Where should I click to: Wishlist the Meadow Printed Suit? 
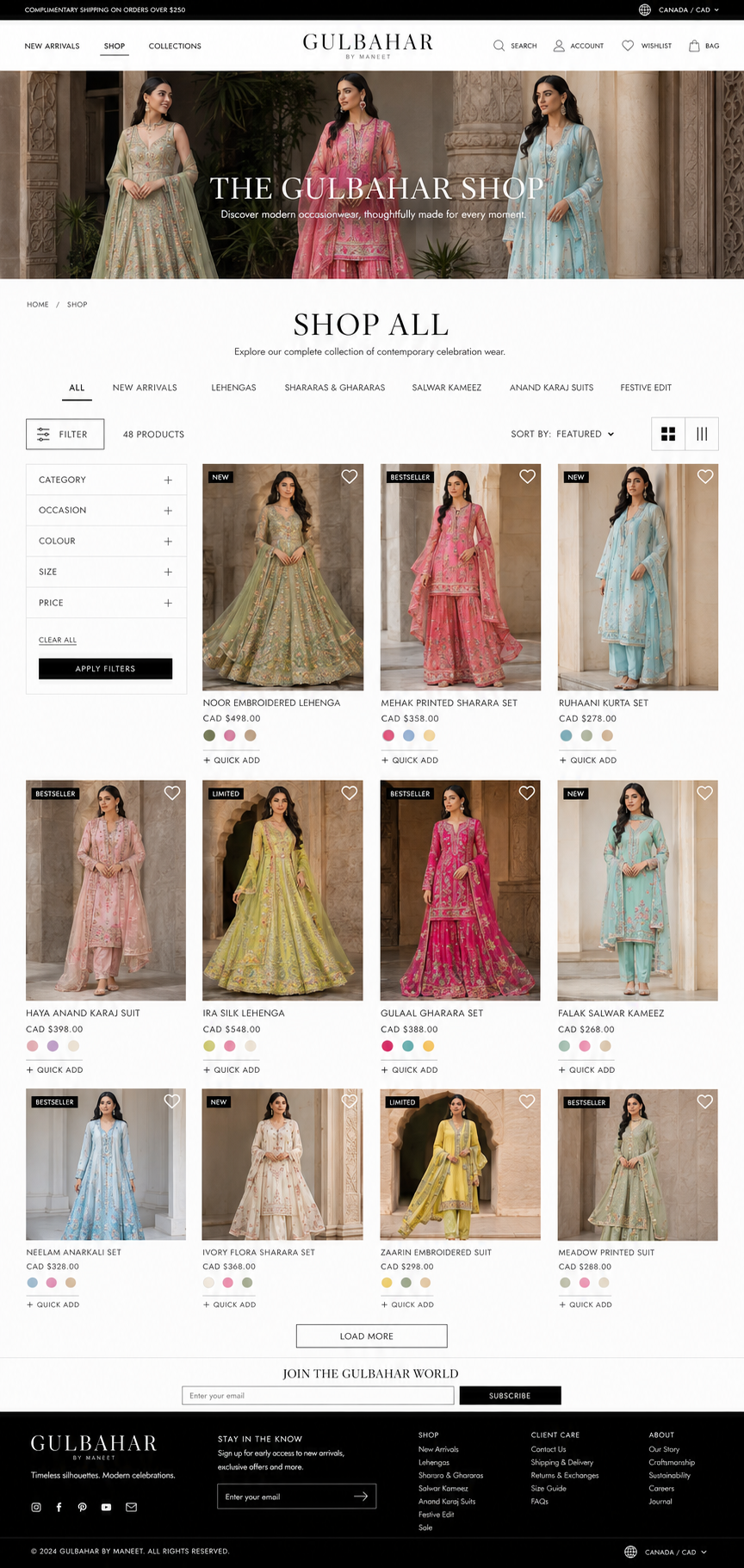pyautogui.click(x=705, y=1100)
